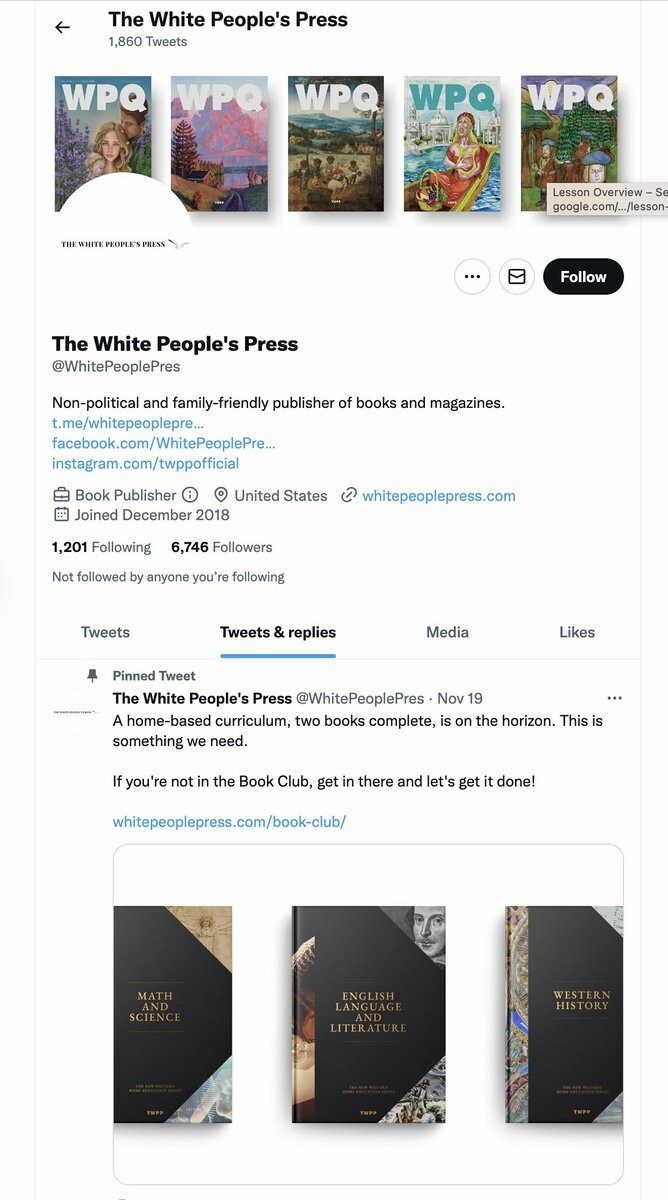Screen dimensions: 668x1200
Task: Switch to the Tweets tab
Action: pos(105,632)
